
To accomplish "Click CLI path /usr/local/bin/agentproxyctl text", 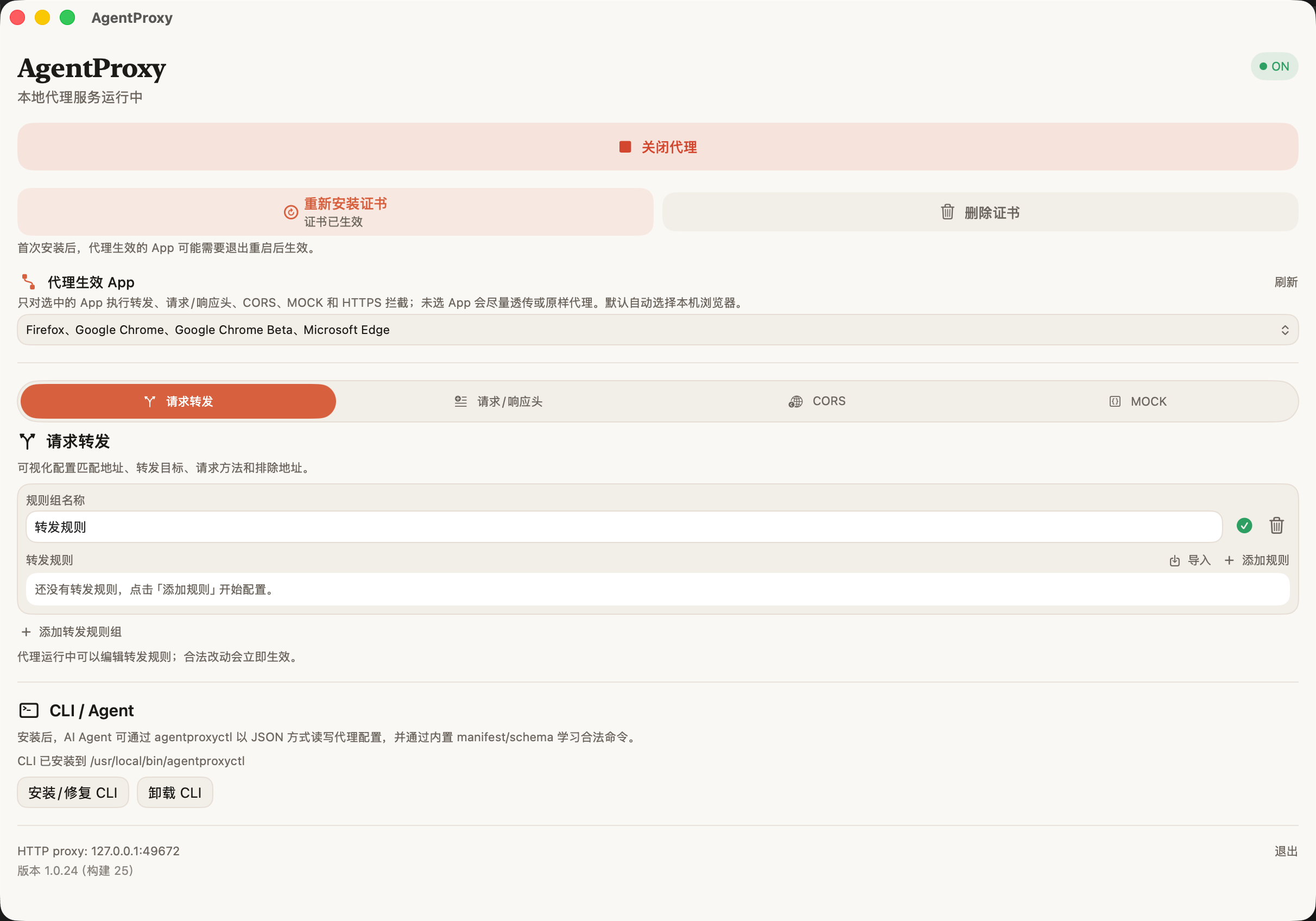I will (167, 761).
